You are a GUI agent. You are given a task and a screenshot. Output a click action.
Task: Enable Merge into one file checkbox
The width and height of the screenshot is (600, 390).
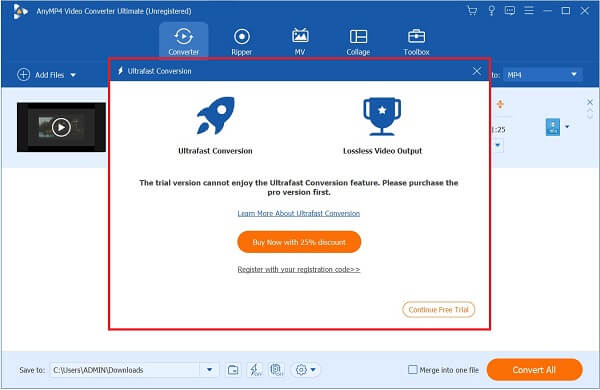point(412,370)
